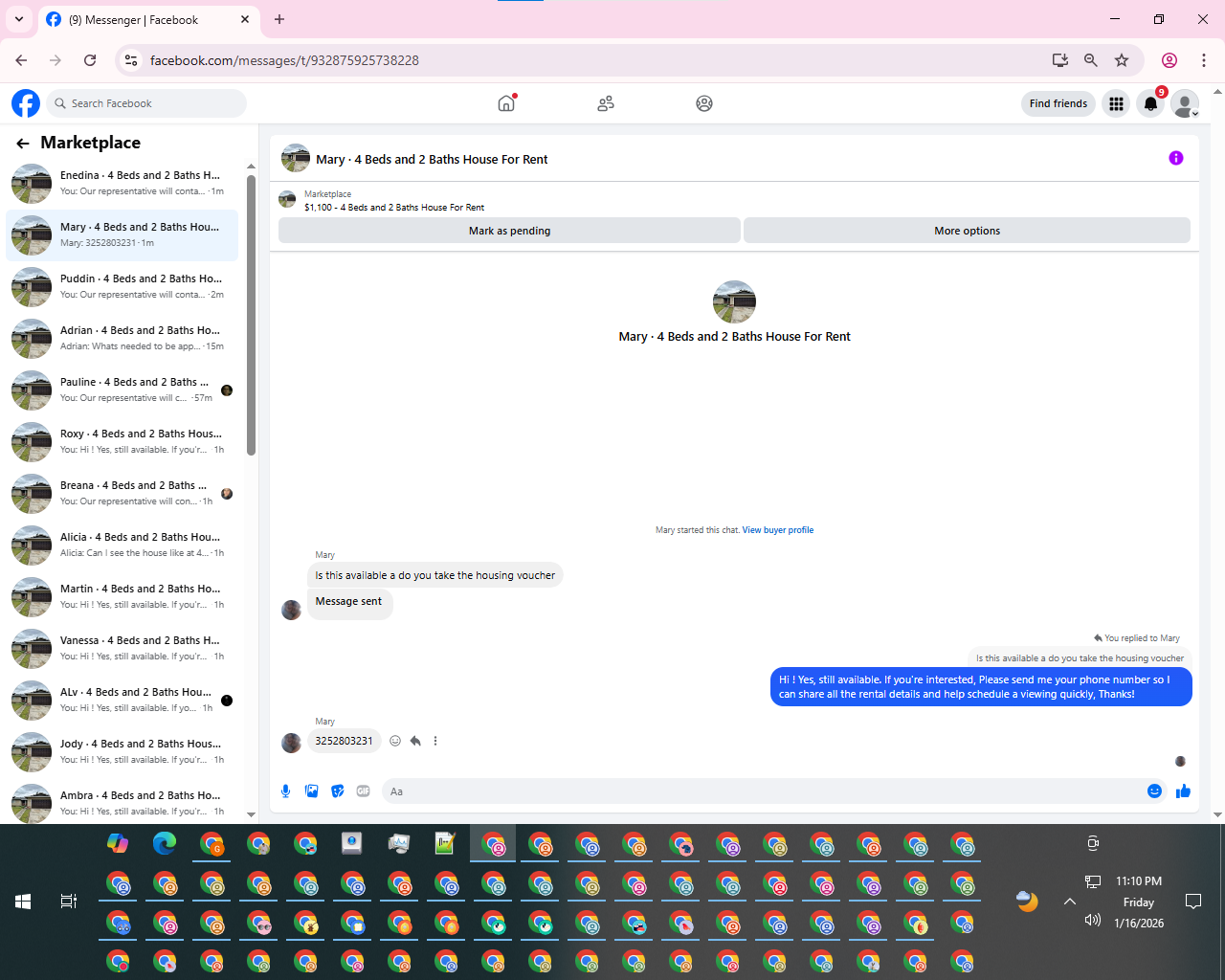Open Microsoft Edge from taskbar
The image size is (1225, 980).
(165, 843)
